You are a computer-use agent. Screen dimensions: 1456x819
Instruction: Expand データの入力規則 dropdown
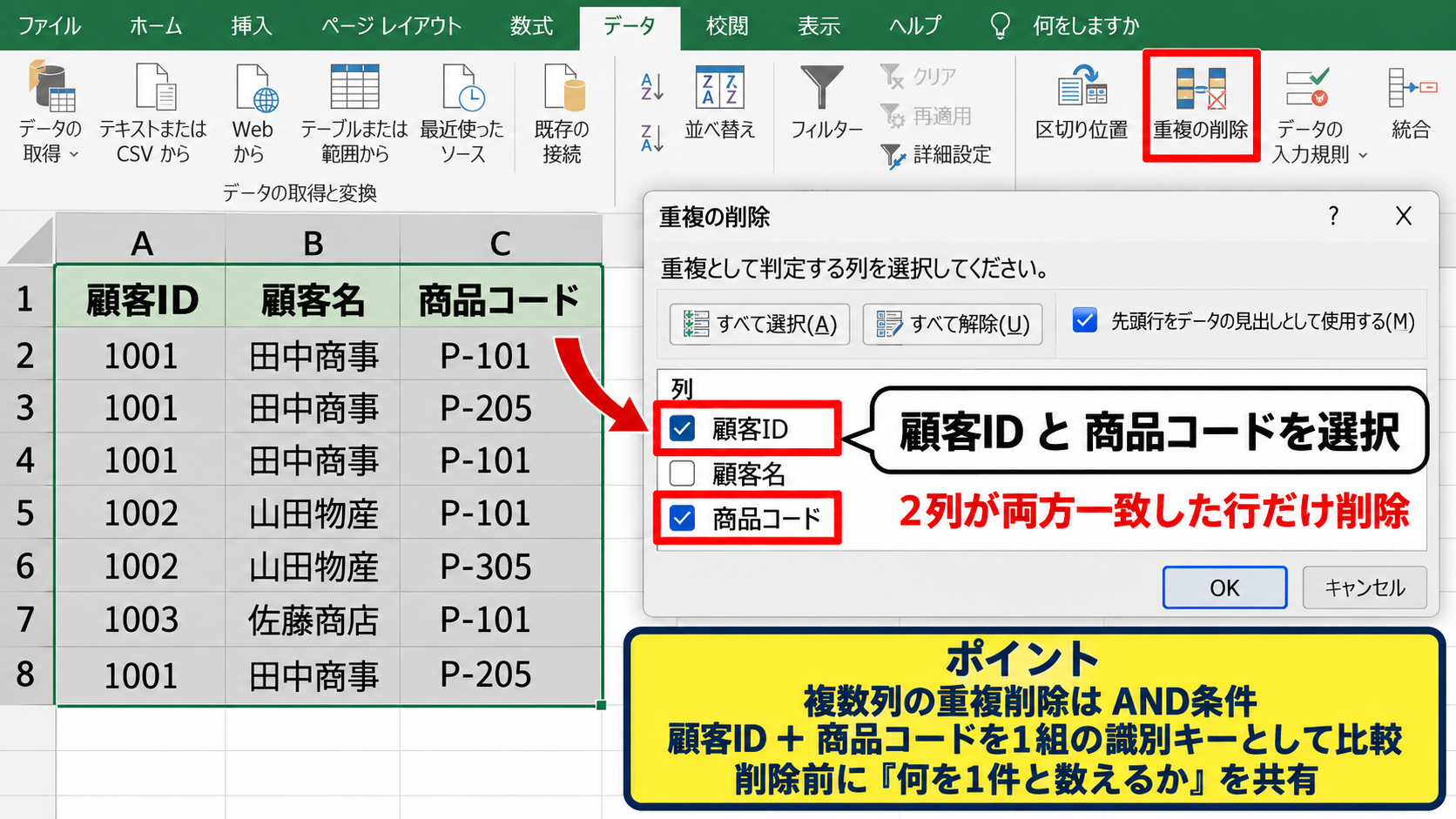(x=1364, y=156)
